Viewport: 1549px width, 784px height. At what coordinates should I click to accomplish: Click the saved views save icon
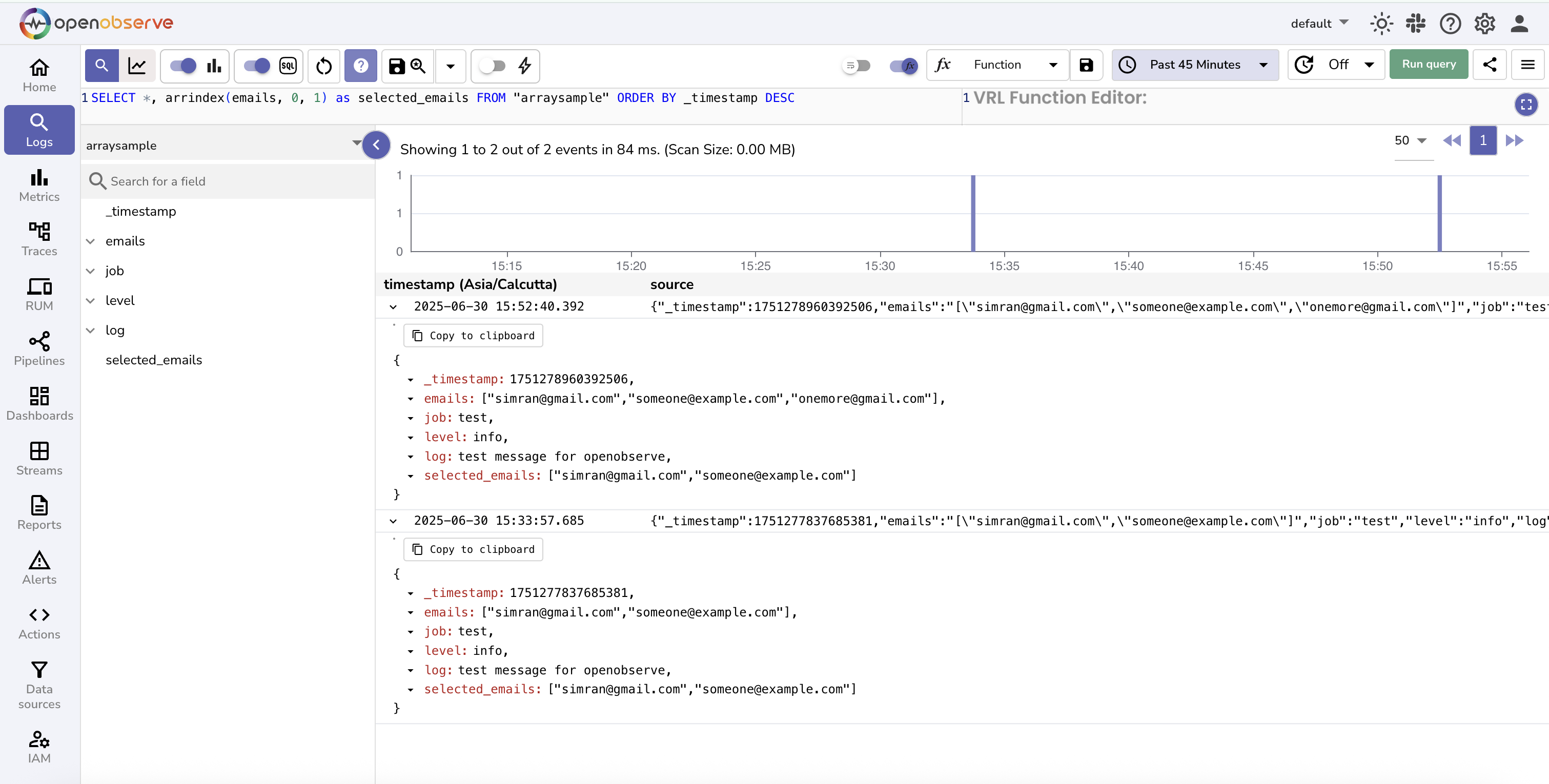397,66
